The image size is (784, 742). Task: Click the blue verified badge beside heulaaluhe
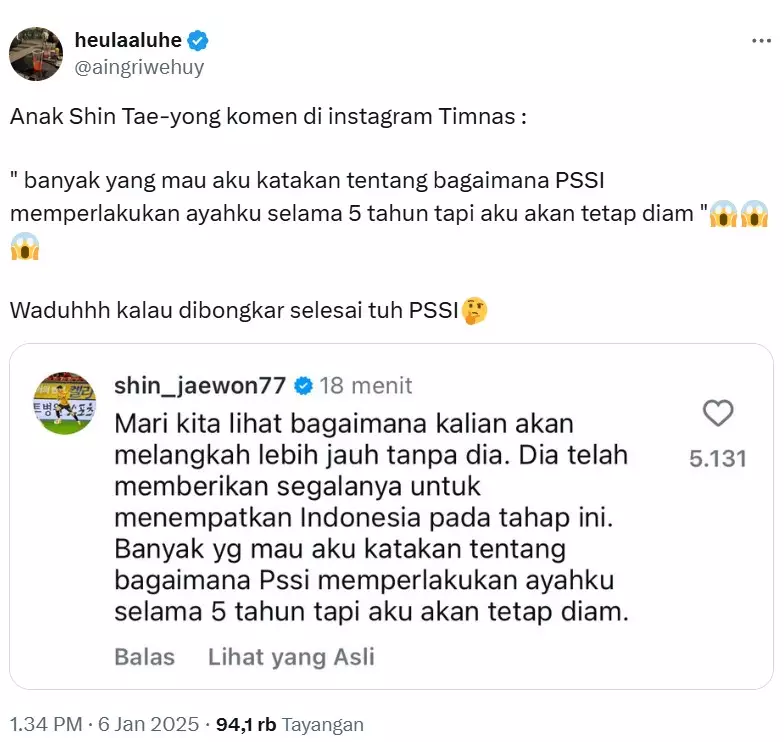coord(198,40)
